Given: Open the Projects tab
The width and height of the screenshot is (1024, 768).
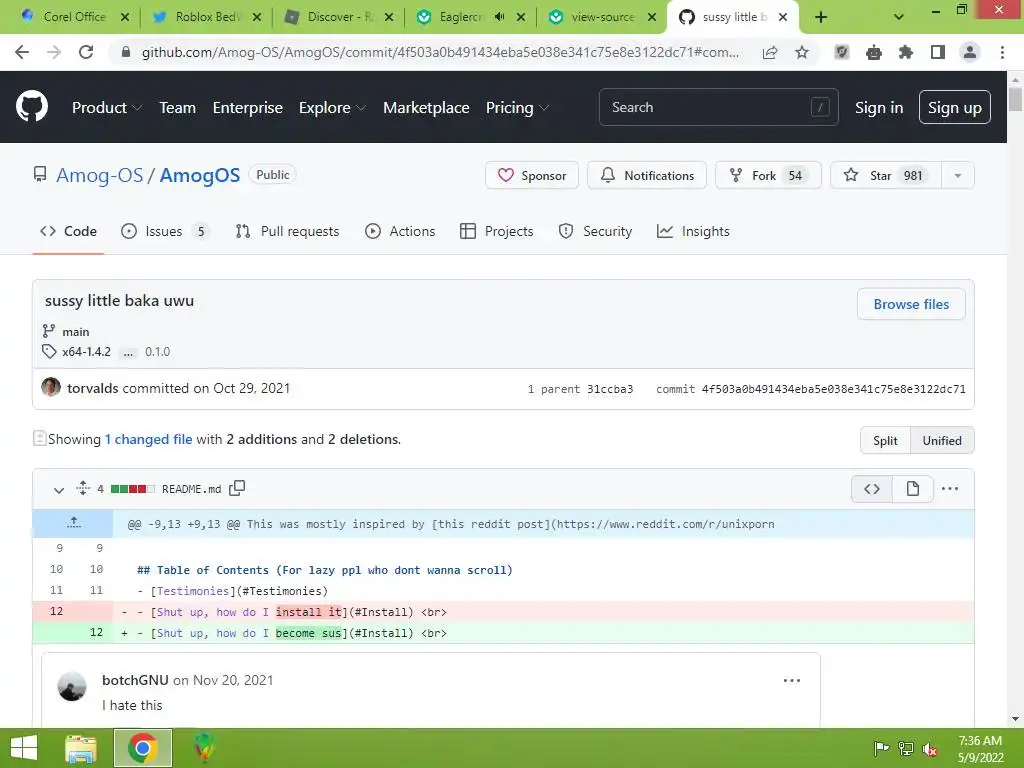Looking at the screenshot, I should pos(496,231).
